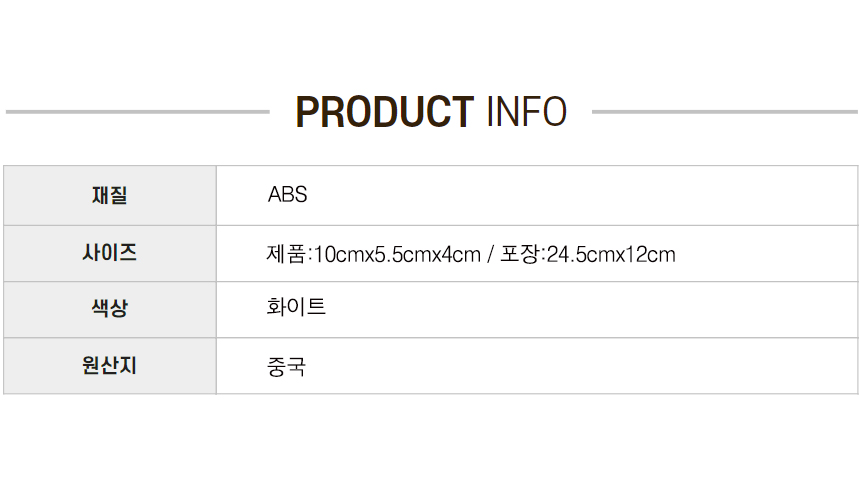Click the 중국 origin value
Image resolution: width=860 pixels, height=500 pixels.
pos(286,366)
